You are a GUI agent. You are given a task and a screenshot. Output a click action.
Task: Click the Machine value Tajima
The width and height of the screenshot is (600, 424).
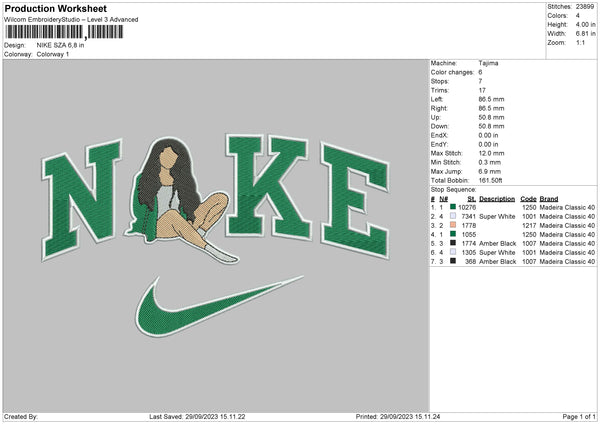click(x=488, y=63)
